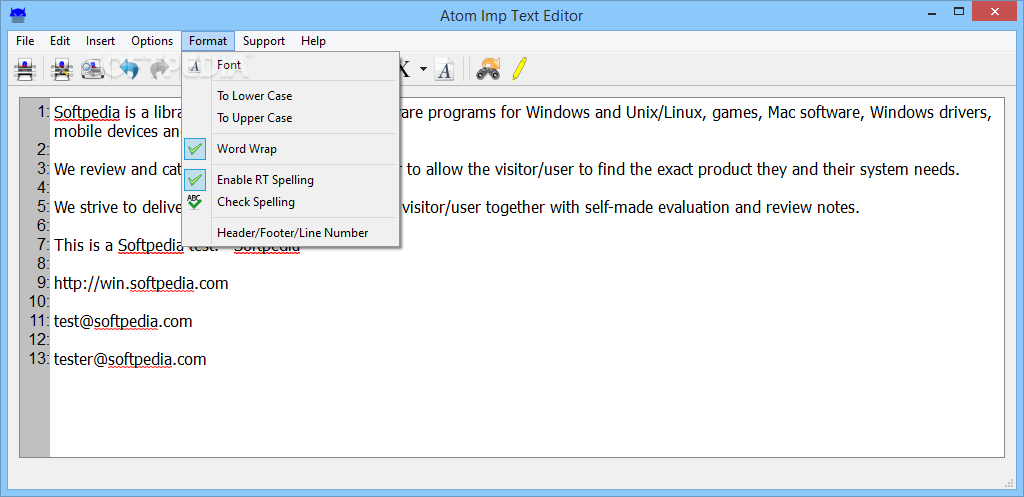
Task: Click the http://win.softpedia.com line
Action: 141,283
